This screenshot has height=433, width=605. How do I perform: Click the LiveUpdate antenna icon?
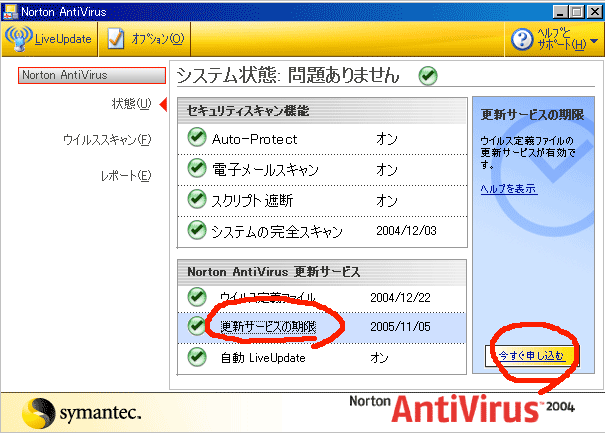pyautogui.click(x=18, y=39)
